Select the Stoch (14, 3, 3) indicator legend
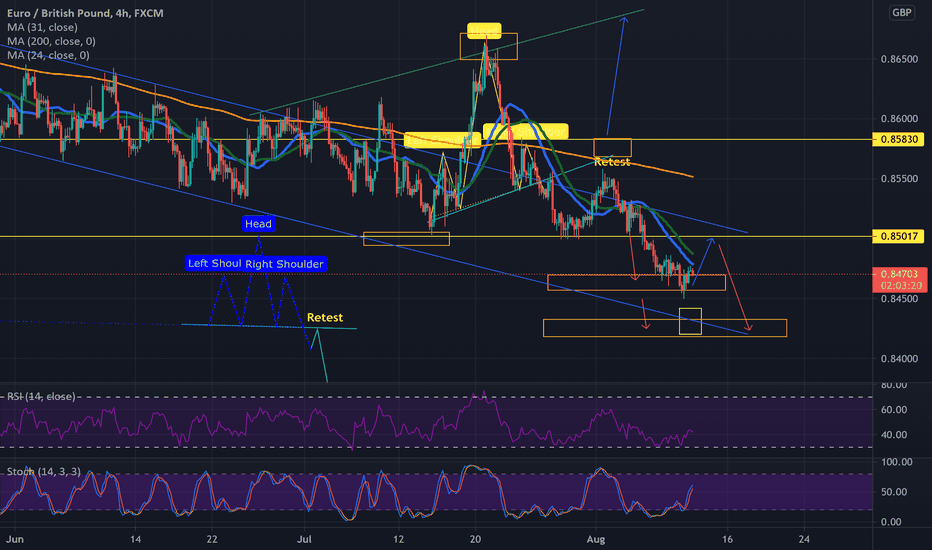 [x=44, y=472]
